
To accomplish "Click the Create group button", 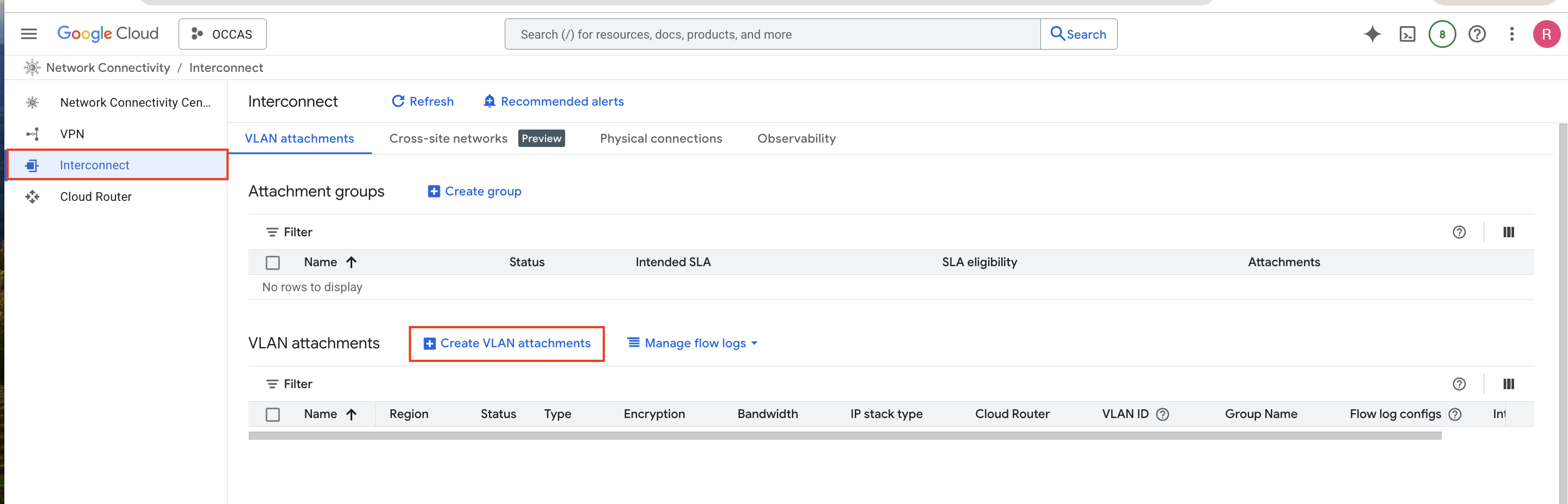I will [475, 191].
